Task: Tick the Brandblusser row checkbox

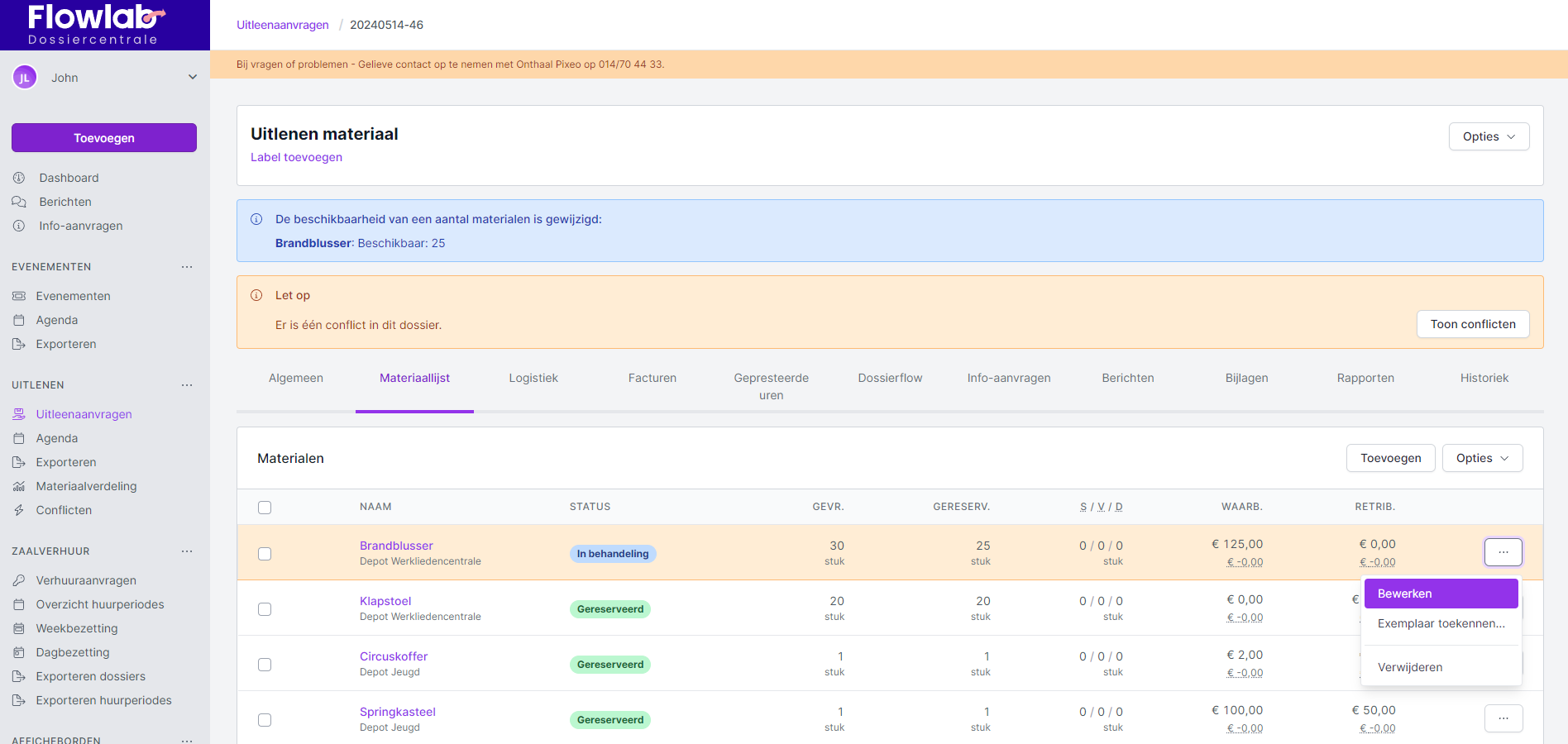Action: (265, 554)
